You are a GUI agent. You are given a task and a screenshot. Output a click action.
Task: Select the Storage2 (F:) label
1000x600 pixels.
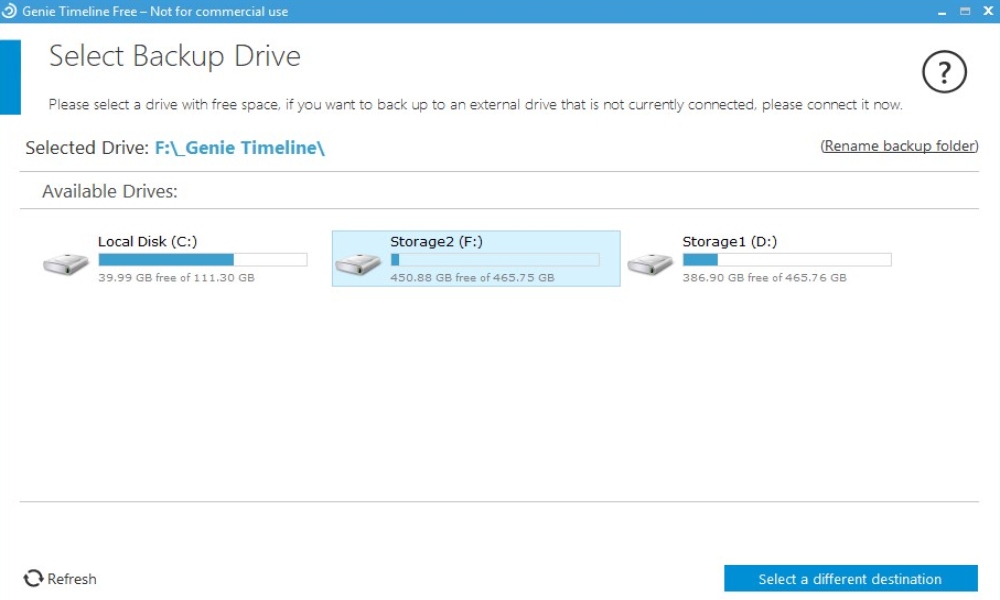(436, 242)
